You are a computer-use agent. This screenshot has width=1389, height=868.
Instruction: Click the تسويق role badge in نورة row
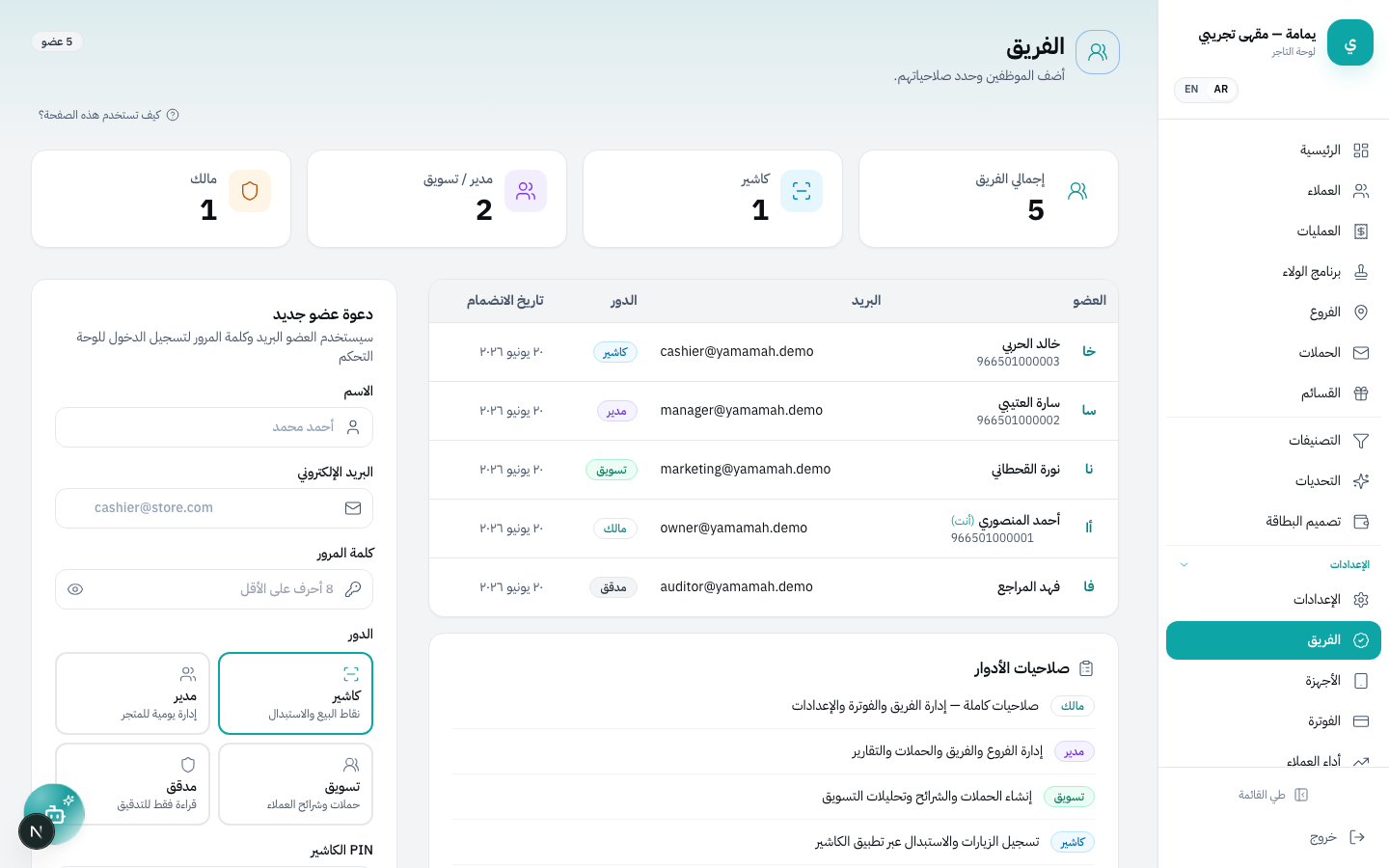coord(612,470)
